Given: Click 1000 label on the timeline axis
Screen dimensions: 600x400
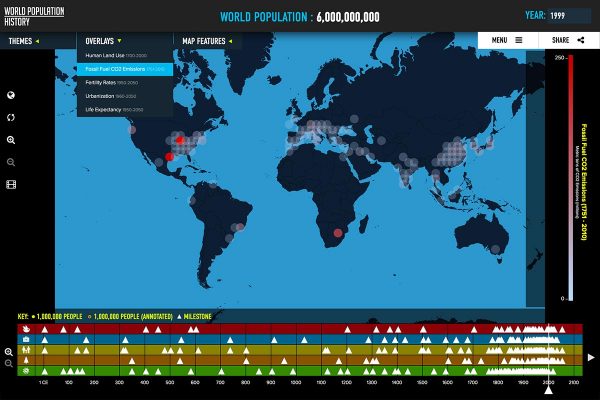Looking at the screenshot, I should point(296,382).
